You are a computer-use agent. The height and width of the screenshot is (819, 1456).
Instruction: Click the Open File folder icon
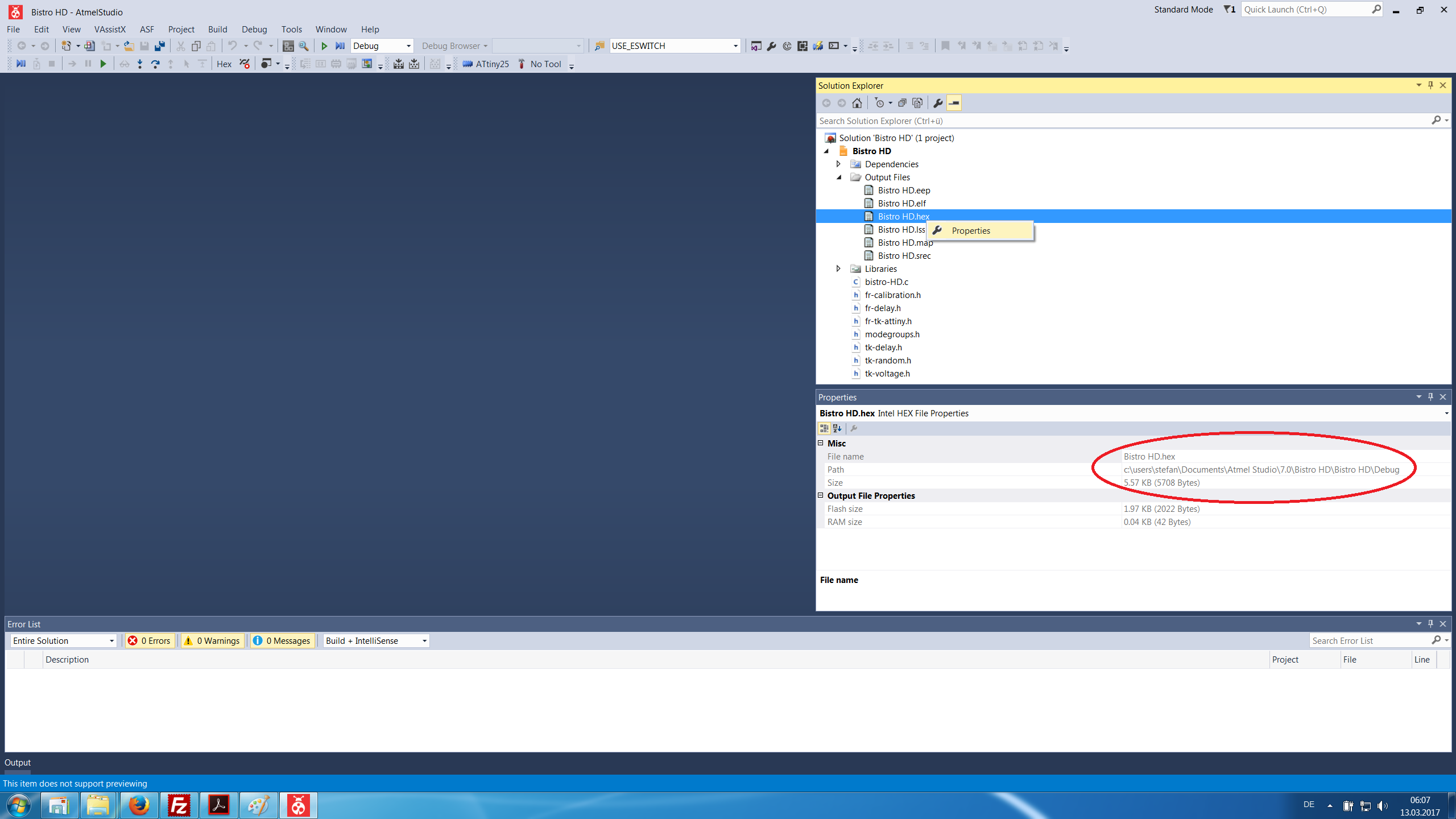coord(129,46)
